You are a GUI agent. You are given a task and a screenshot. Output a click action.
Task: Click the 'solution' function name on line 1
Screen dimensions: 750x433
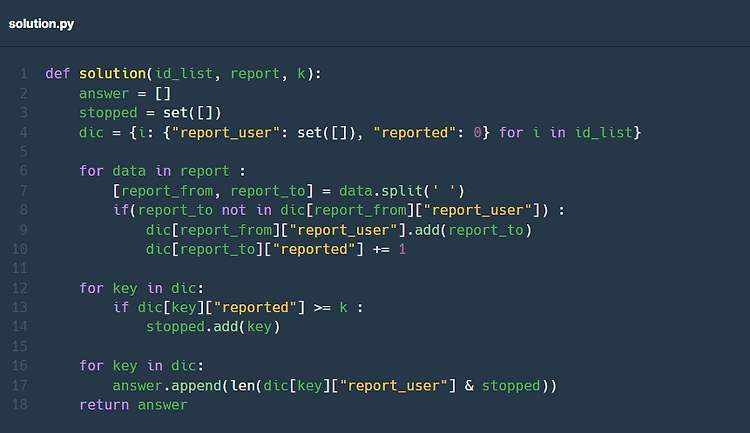click(x=112, y=74)
